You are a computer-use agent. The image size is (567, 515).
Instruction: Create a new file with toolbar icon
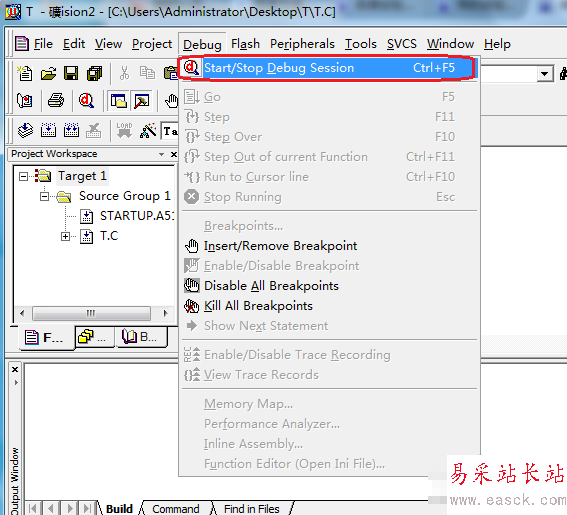pos(25,73)
